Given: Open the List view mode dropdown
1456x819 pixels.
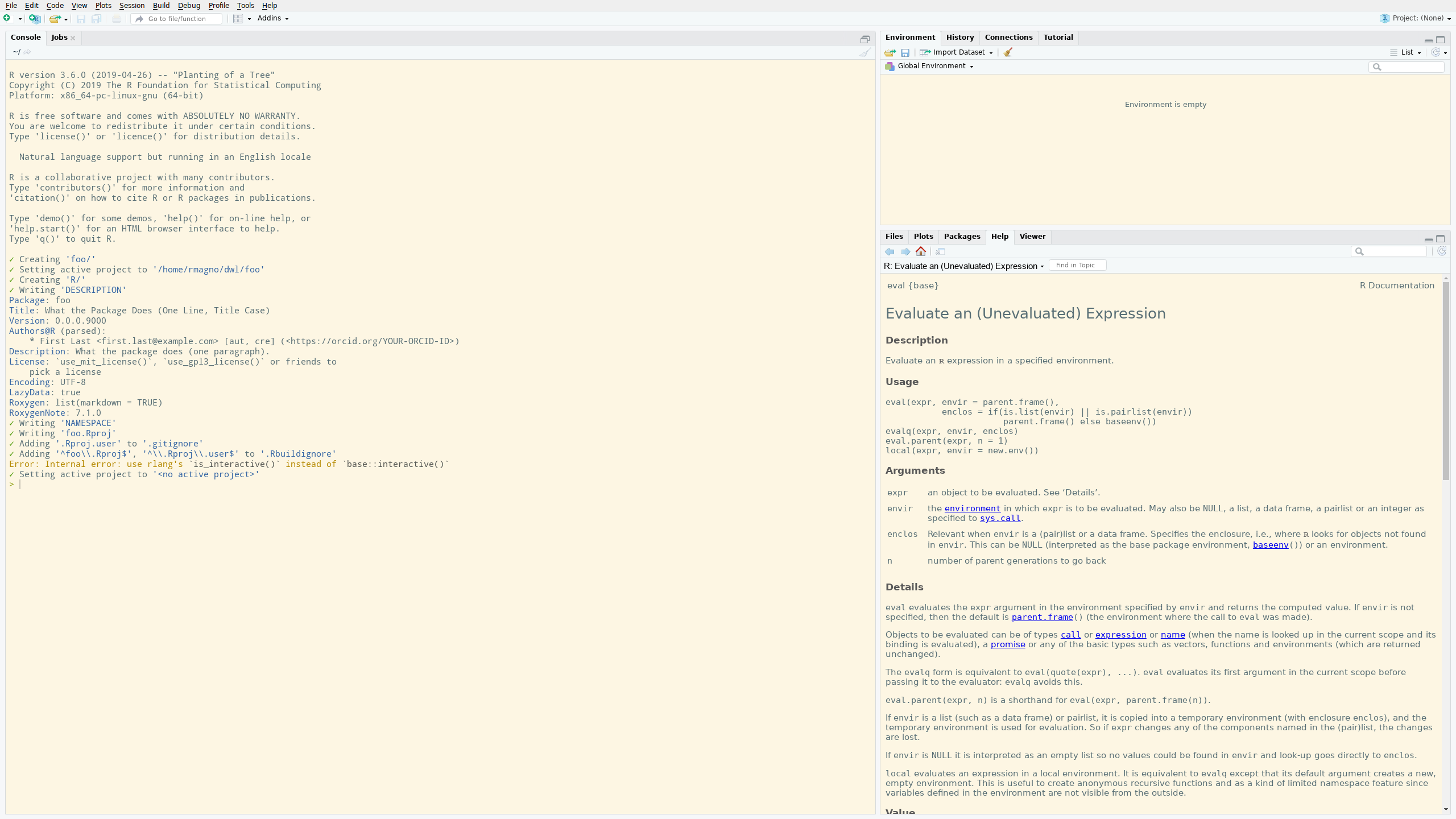Looking at the screenshot, I should coord(1410,52).
